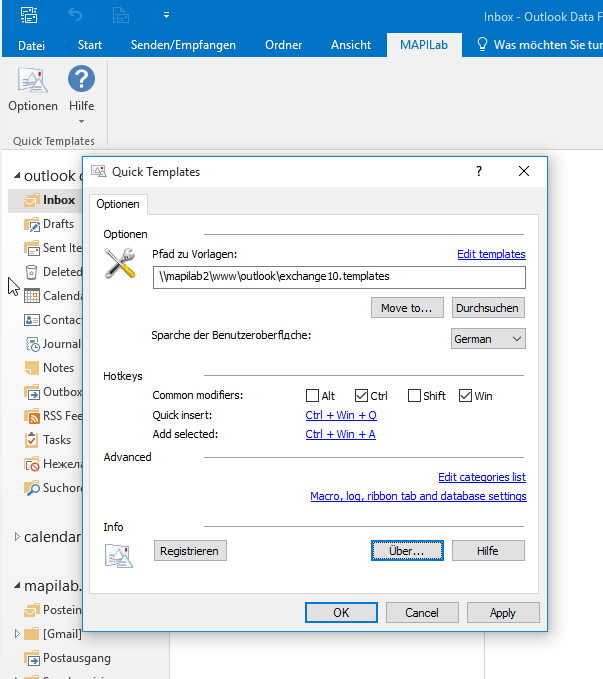
Task: Switch to Senden/Empfangen tab
Action: point(183,45)
